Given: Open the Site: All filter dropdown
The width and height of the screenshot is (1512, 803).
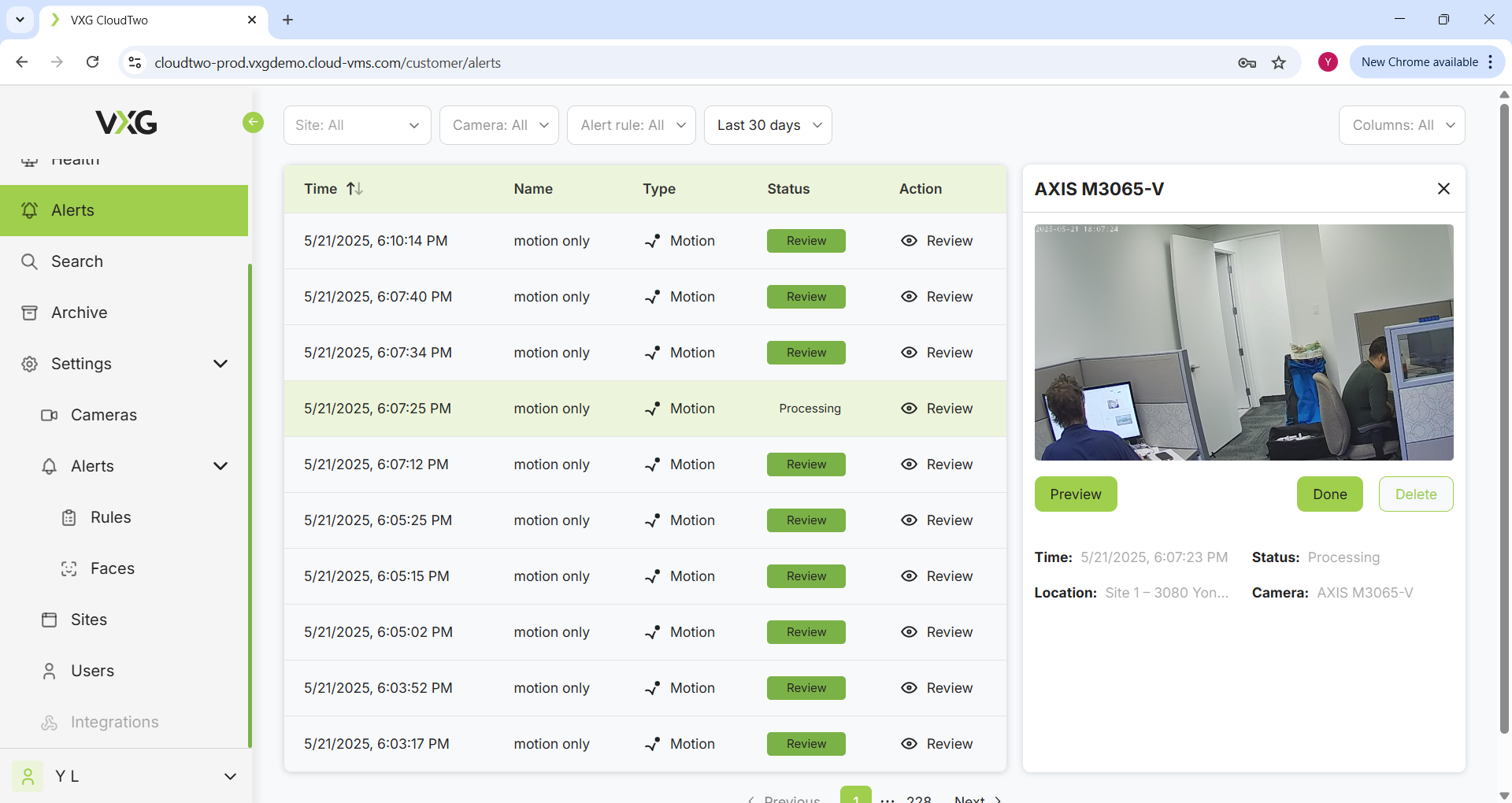Looking at the screenshot, I should point(357,125).
